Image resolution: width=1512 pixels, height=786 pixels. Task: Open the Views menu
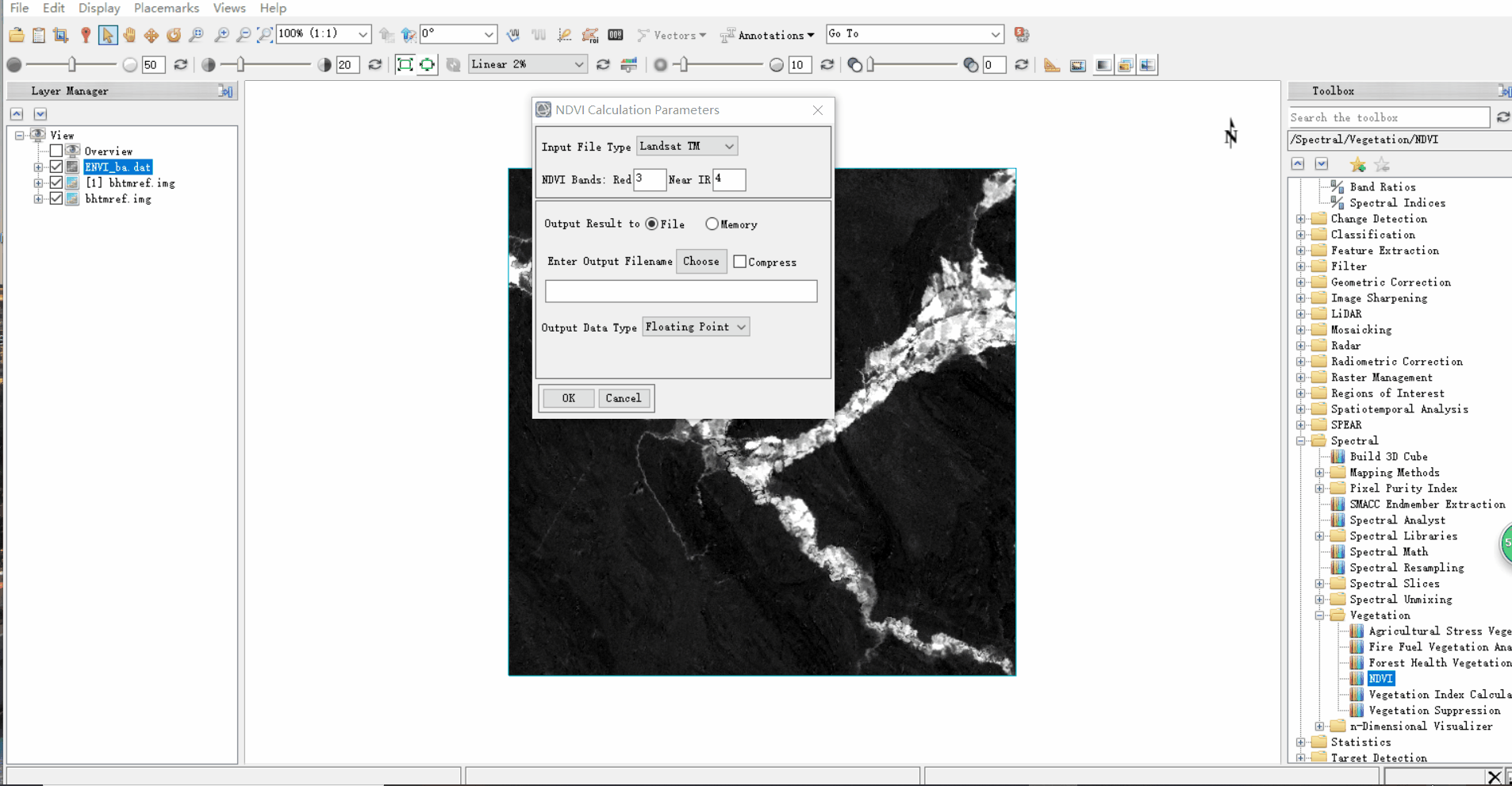[229, 8]
